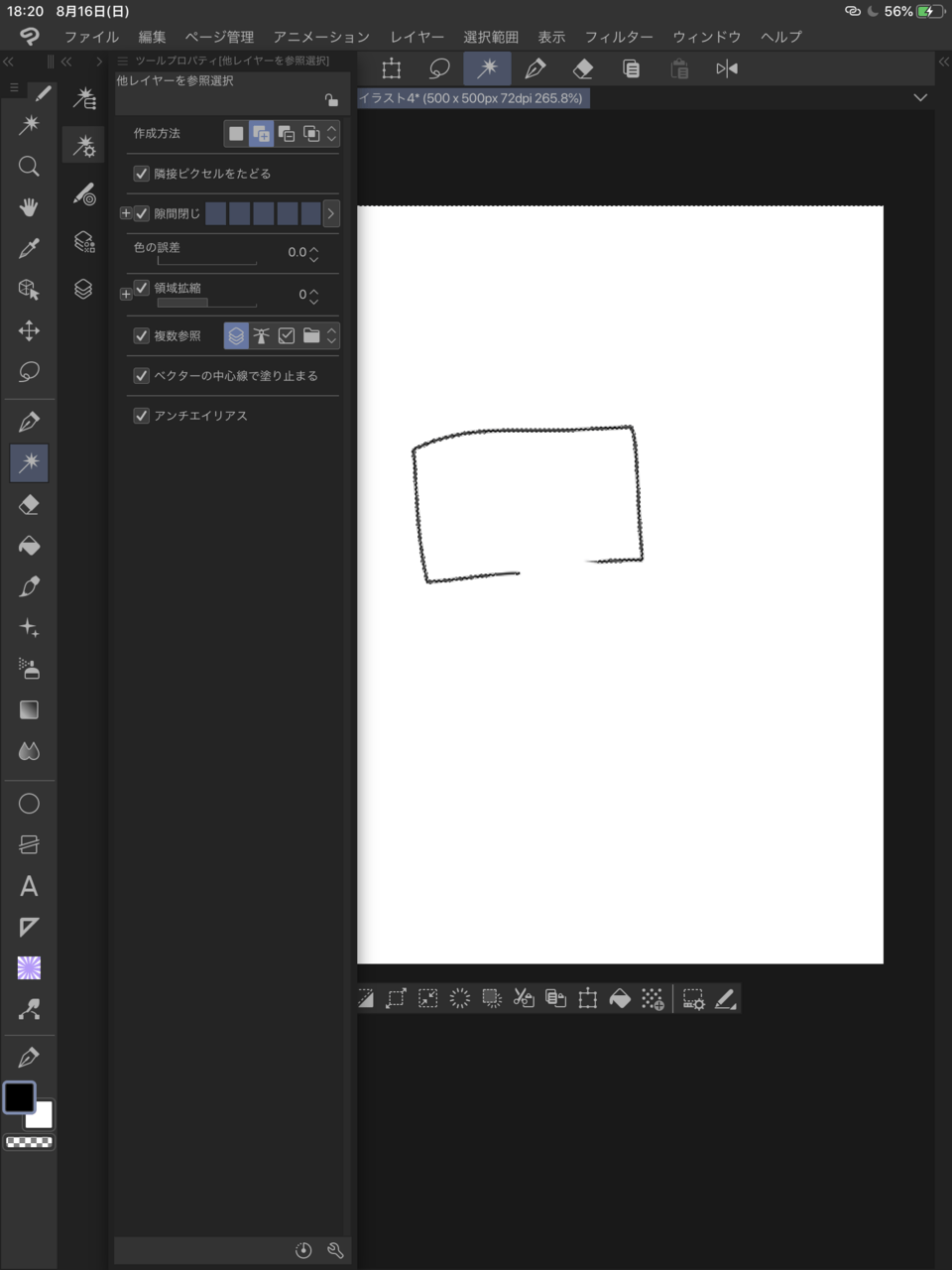Expand 領域拡縮 extended options plus

[x=125, y=294]
